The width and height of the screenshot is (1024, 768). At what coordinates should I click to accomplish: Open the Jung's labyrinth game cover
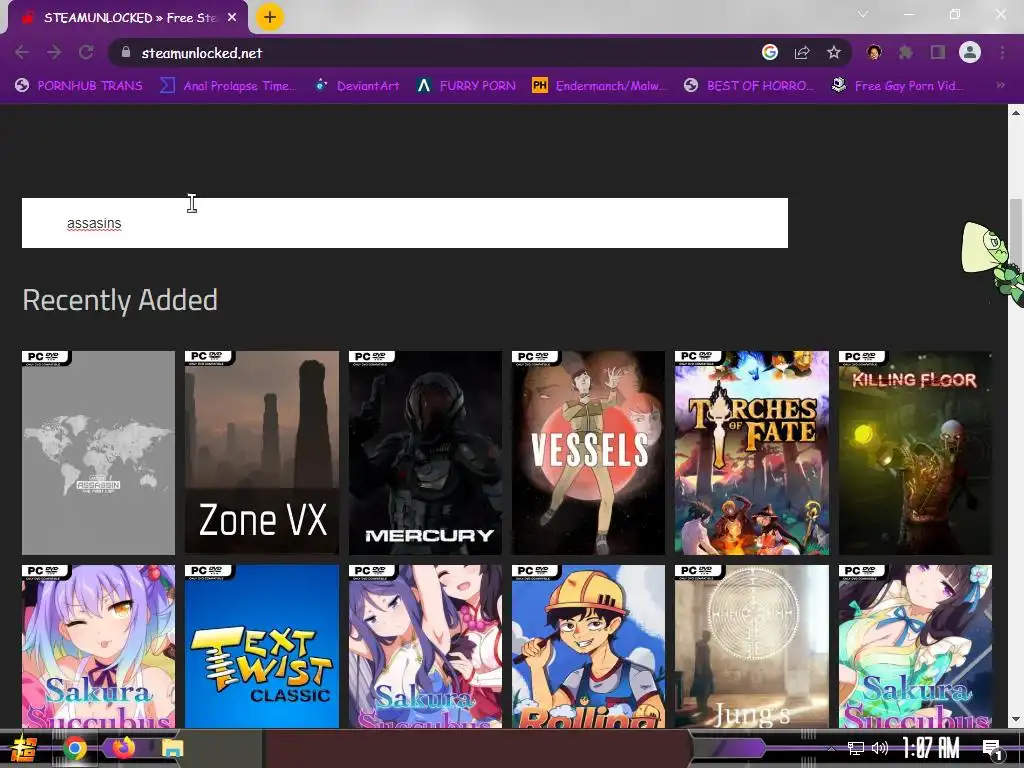click(752, 647)
